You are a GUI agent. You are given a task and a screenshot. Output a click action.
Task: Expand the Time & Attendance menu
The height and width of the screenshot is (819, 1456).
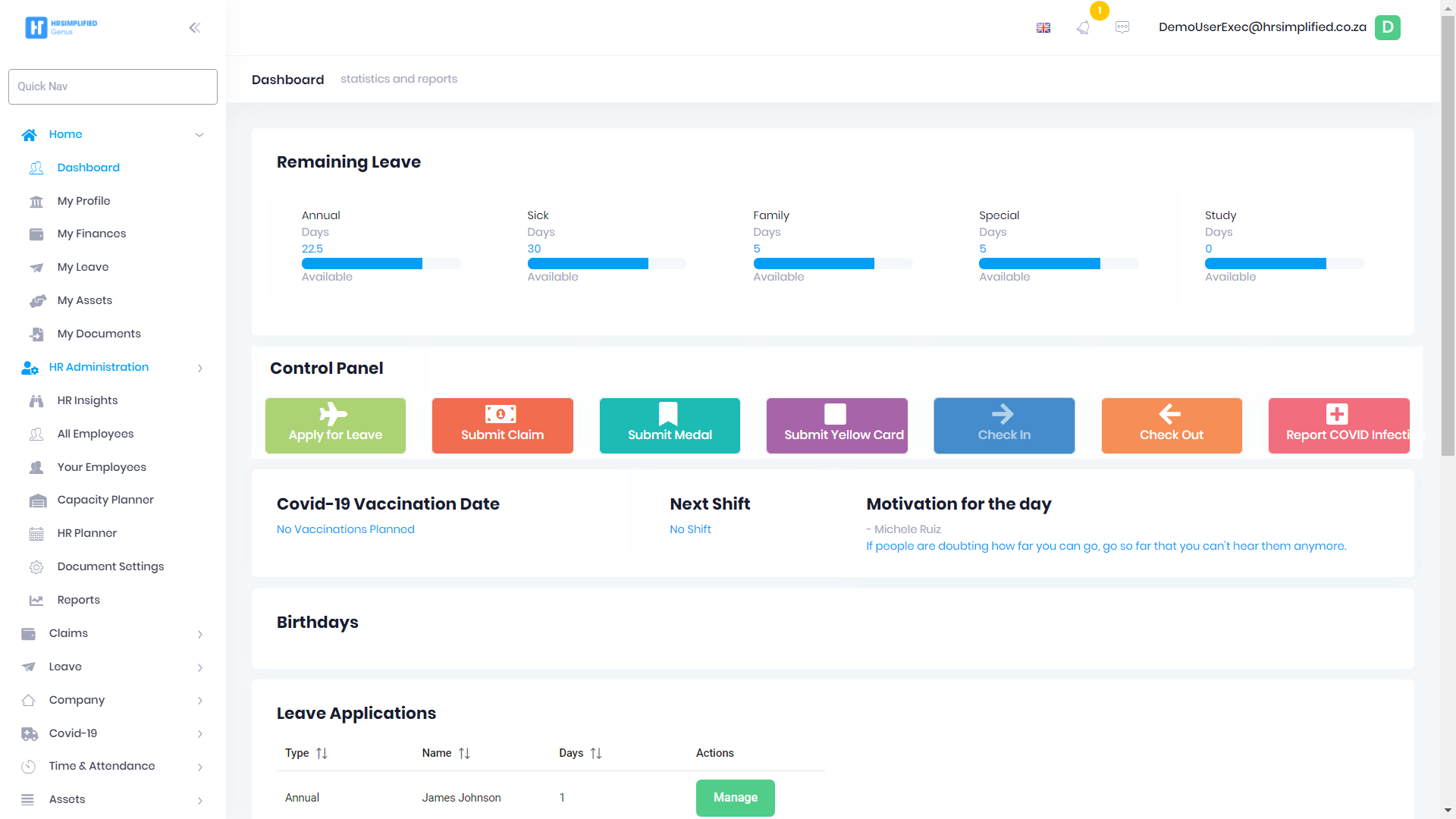(x=199, y=767)
